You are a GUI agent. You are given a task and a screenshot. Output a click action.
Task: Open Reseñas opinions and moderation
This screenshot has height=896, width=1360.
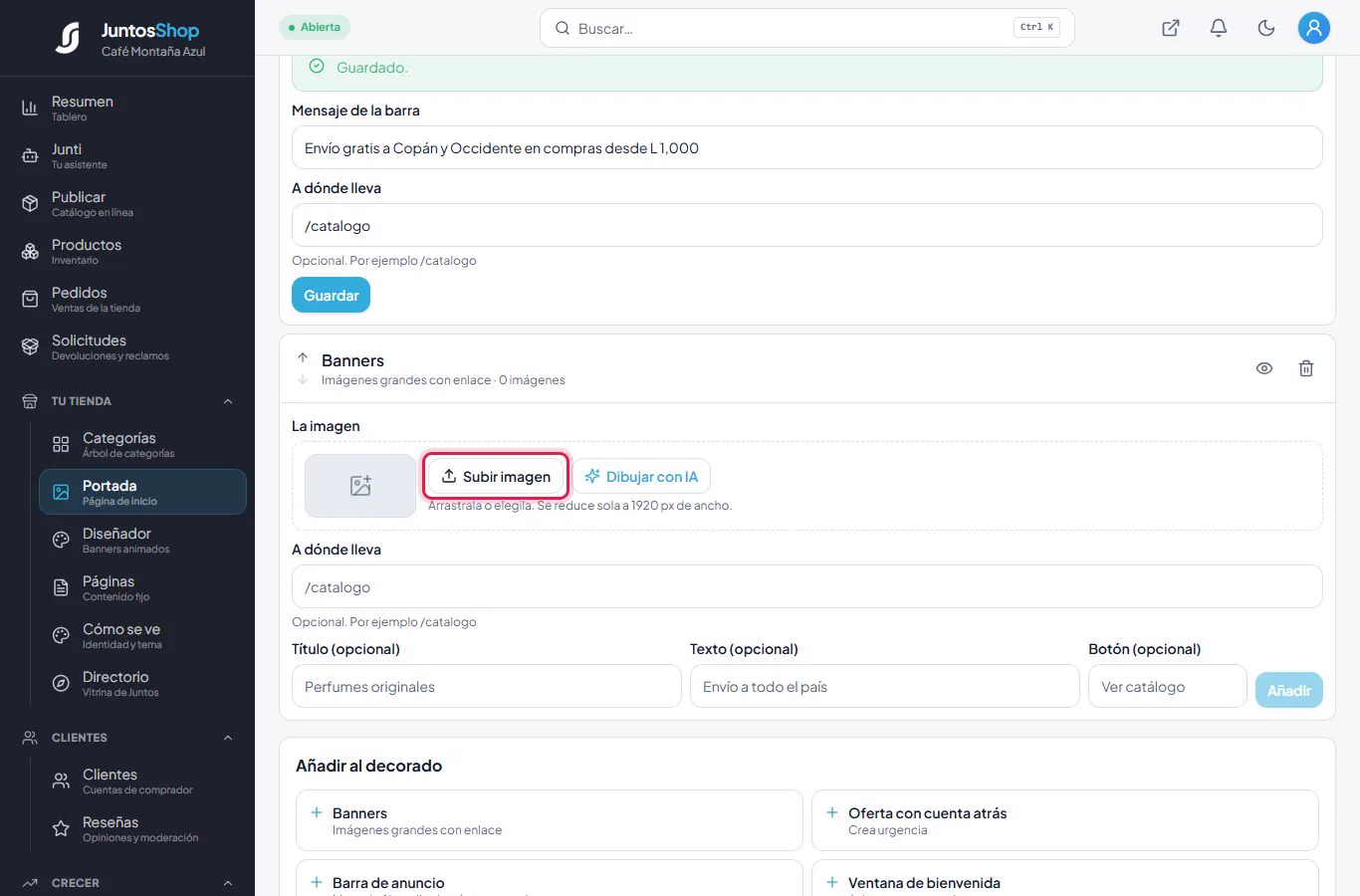click(142, 828)
